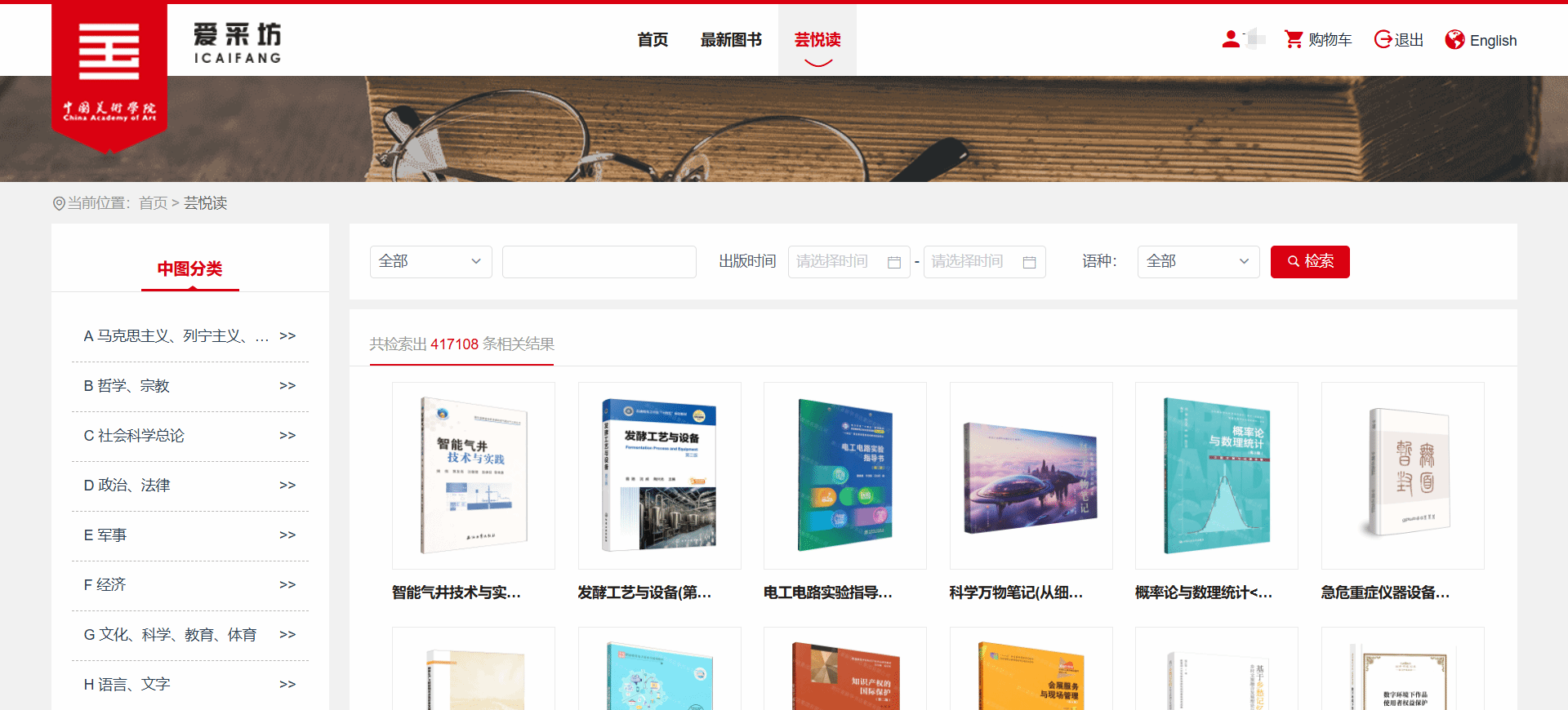
Task: Go to 最新图书 menu item
Action: coord(731,40)
